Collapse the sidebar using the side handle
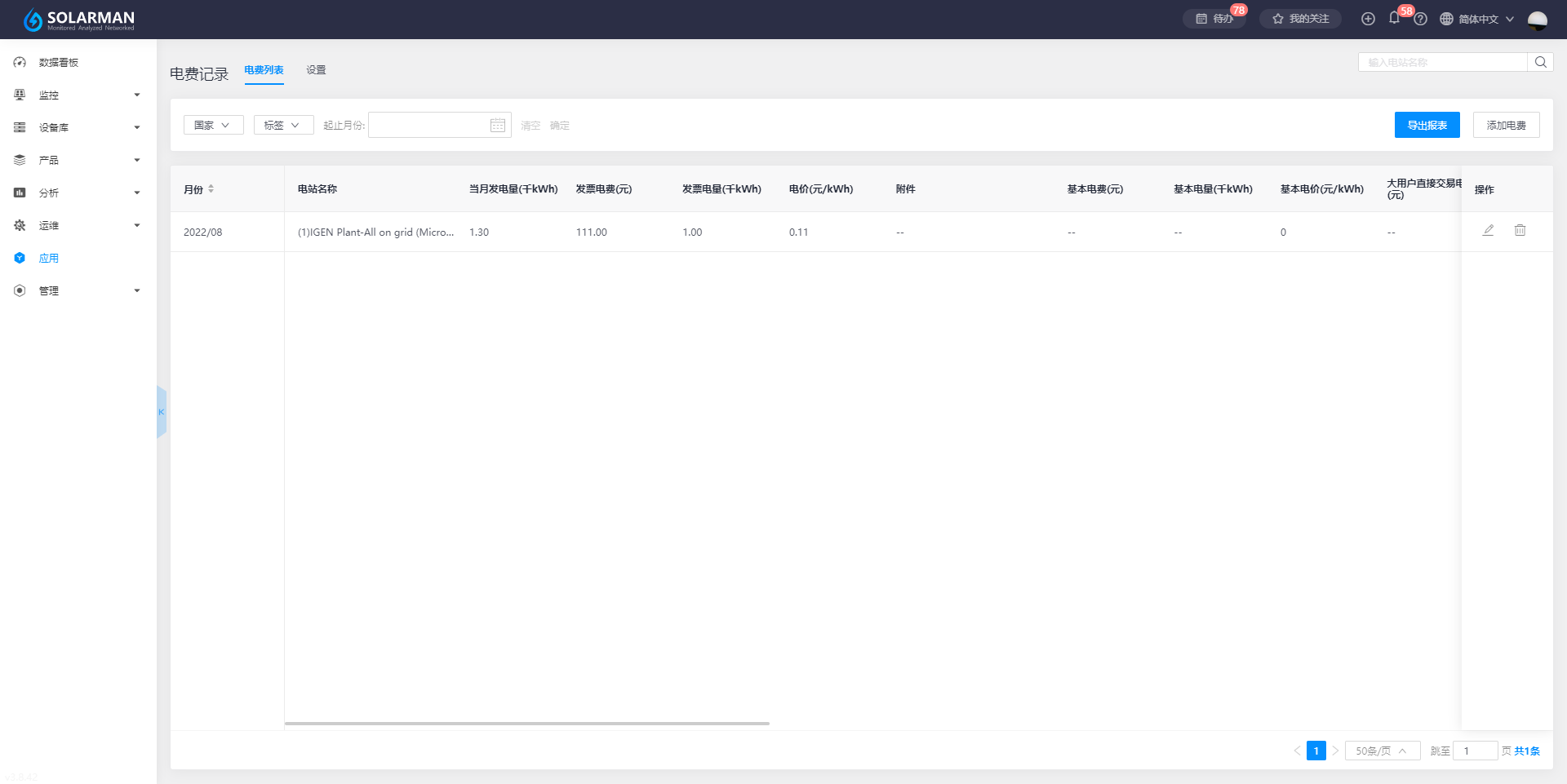Viewport: 1567px width, 784px height. pos(161,412)
